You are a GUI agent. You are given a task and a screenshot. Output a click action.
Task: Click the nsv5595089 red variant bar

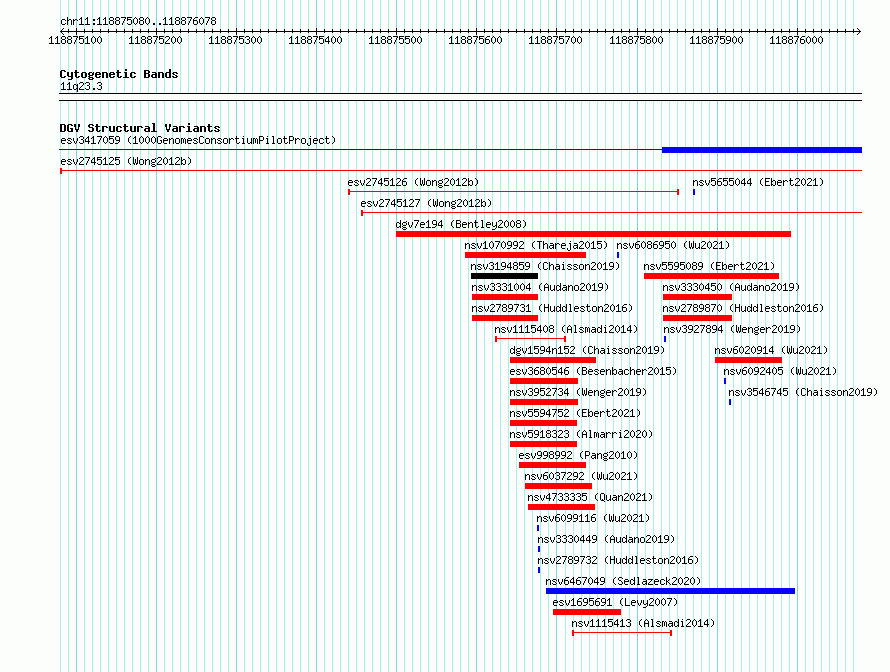click(711, 276)
